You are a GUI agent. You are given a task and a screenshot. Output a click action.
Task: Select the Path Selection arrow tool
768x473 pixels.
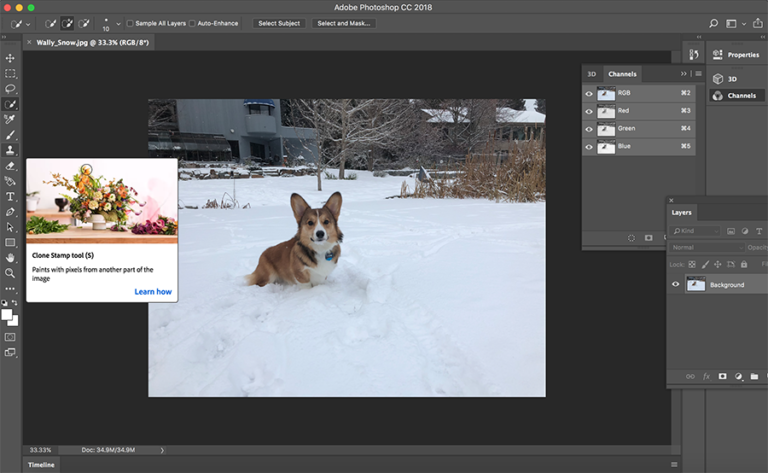(10, 227)
